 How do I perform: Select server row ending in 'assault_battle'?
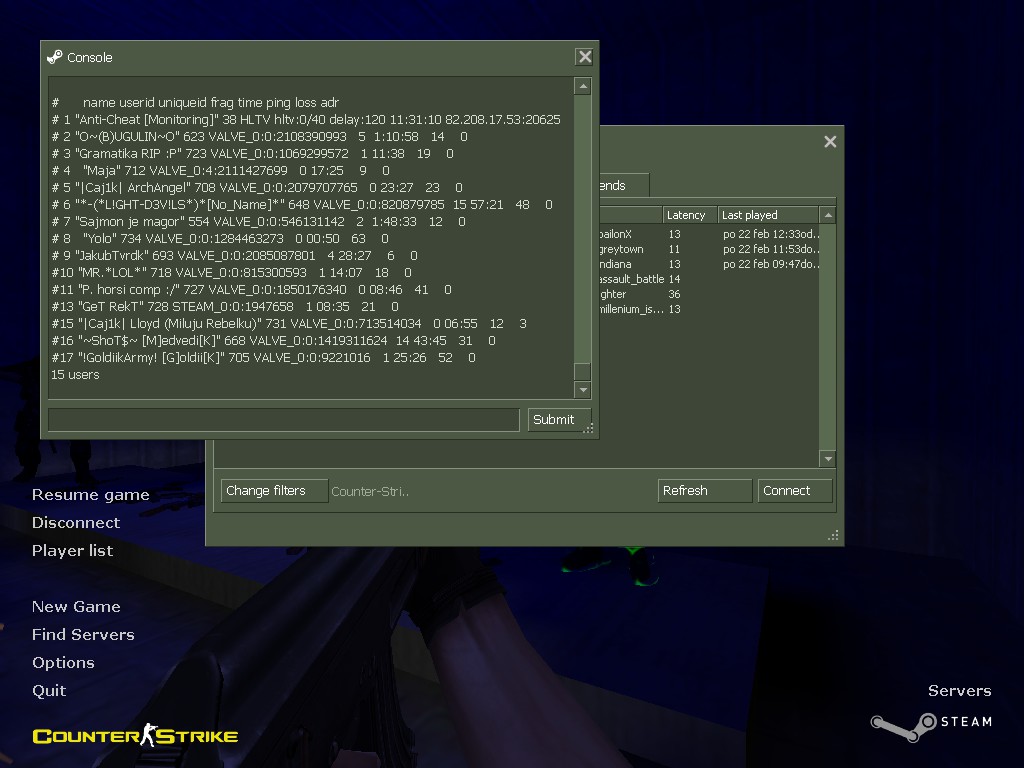coord(709,279)
